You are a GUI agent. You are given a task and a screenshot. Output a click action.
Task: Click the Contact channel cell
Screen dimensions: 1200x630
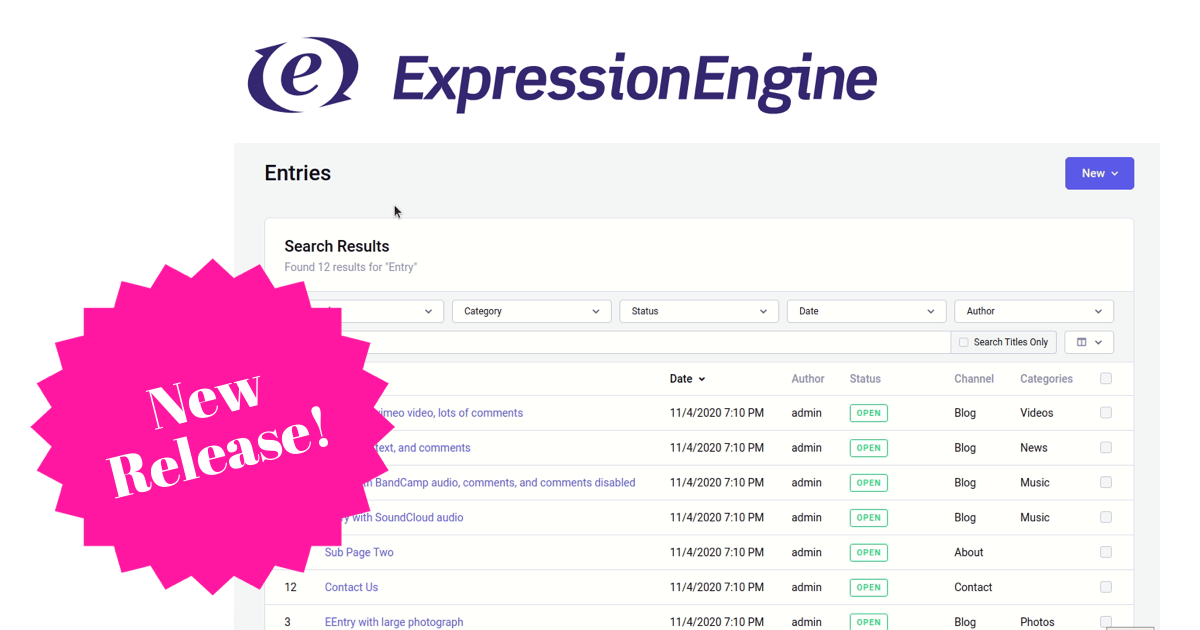(973, 587)
